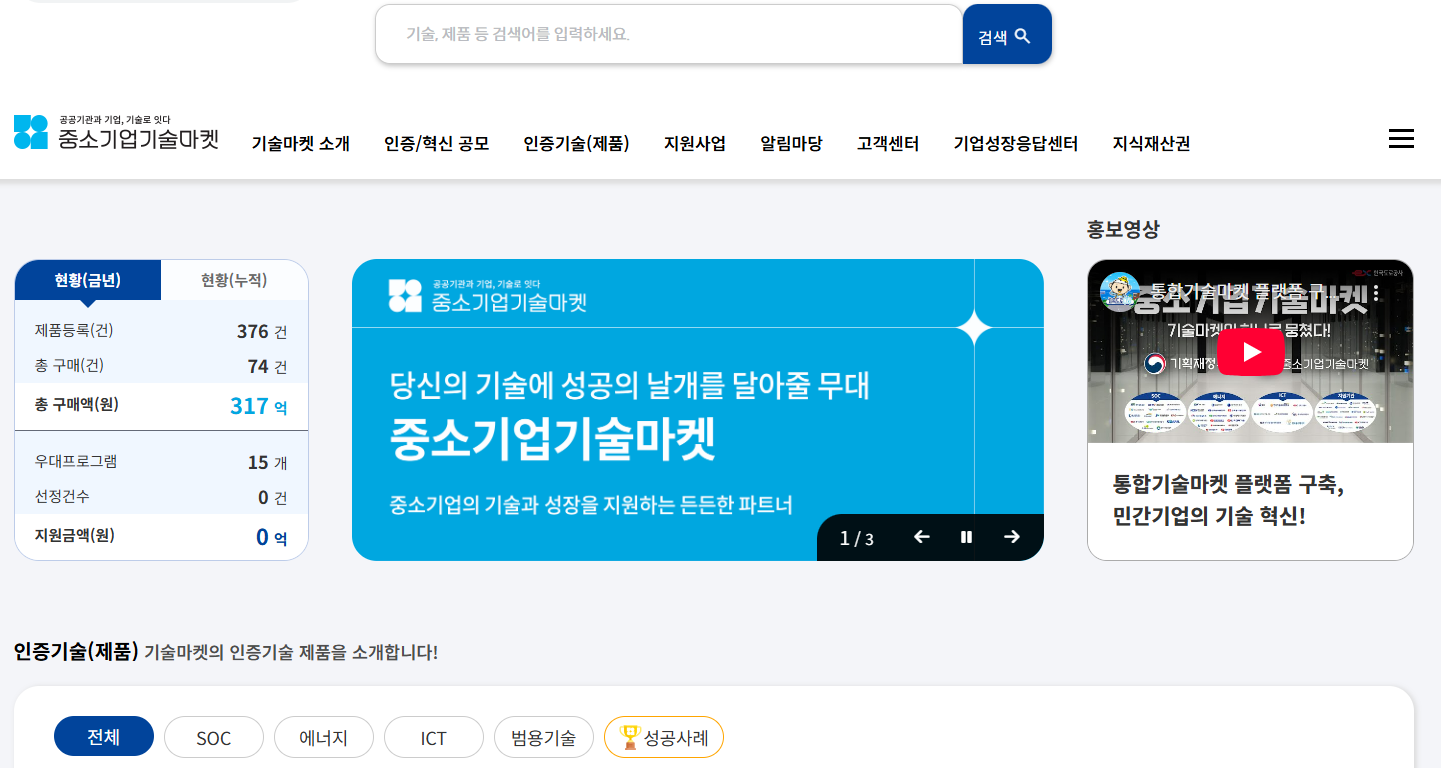Filter products by 범용기술
This screenshot has width=1441, height=768.
(x=544, y=738)
